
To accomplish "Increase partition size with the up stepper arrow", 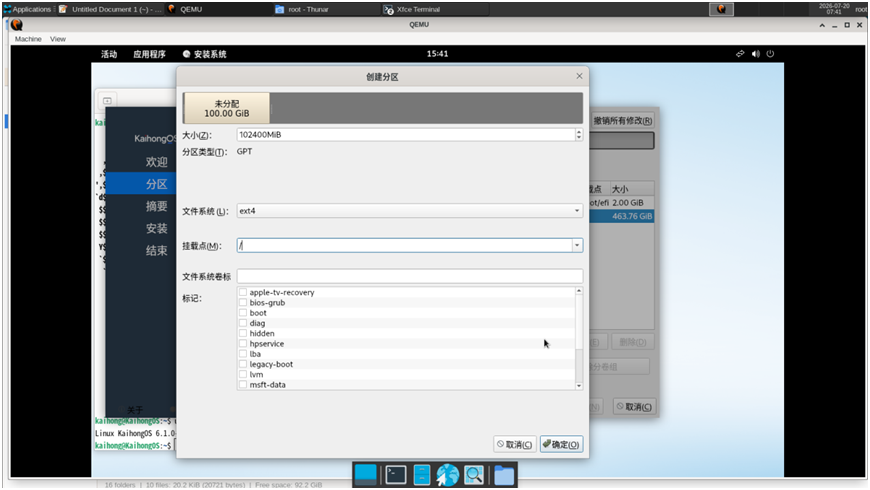I will point(579,132).
